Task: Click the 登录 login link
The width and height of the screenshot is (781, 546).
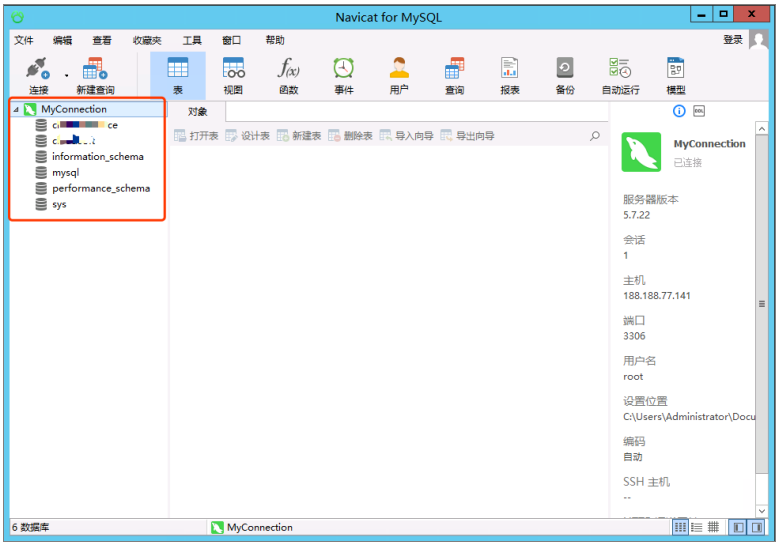Action: pyautogui.click(x=733, y=40)
